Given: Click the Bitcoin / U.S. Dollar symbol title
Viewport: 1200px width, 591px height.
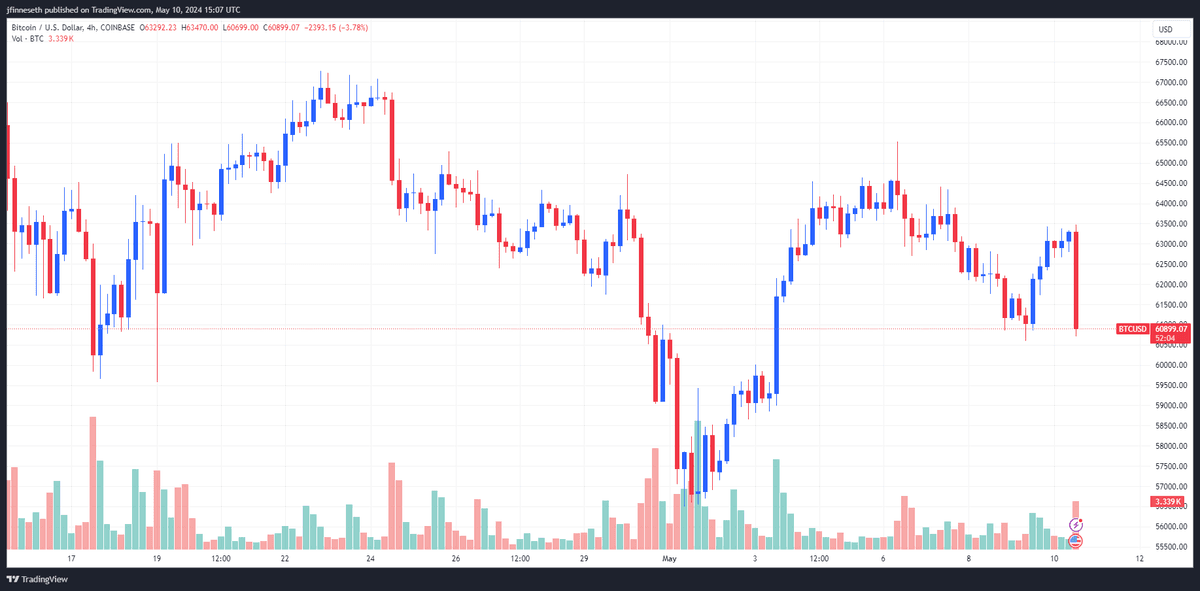Looking at the screenshot, I should pos(49,28).
